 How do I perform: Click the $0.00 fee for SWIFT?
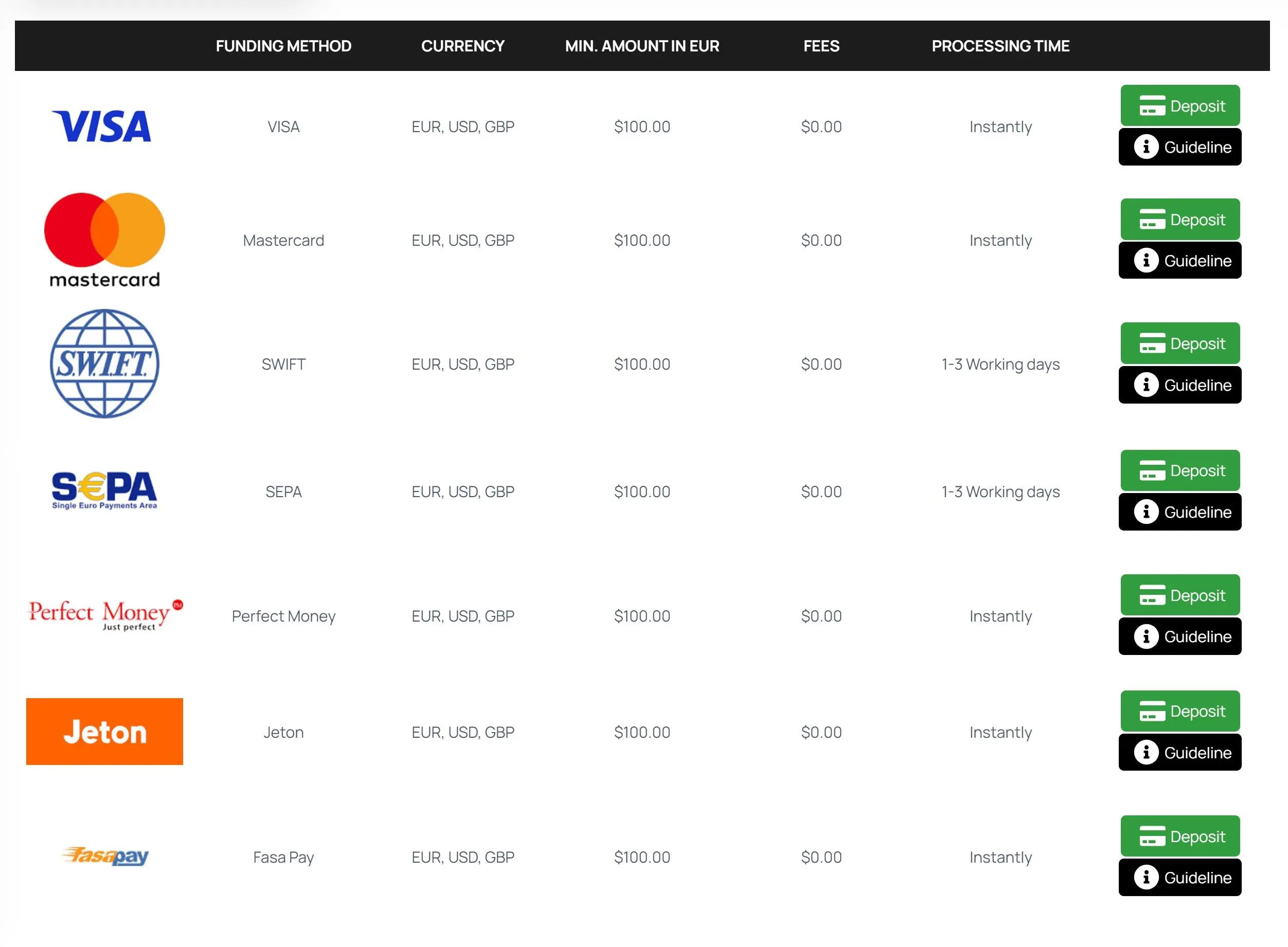pyautogui.click(x=821, y=364)
